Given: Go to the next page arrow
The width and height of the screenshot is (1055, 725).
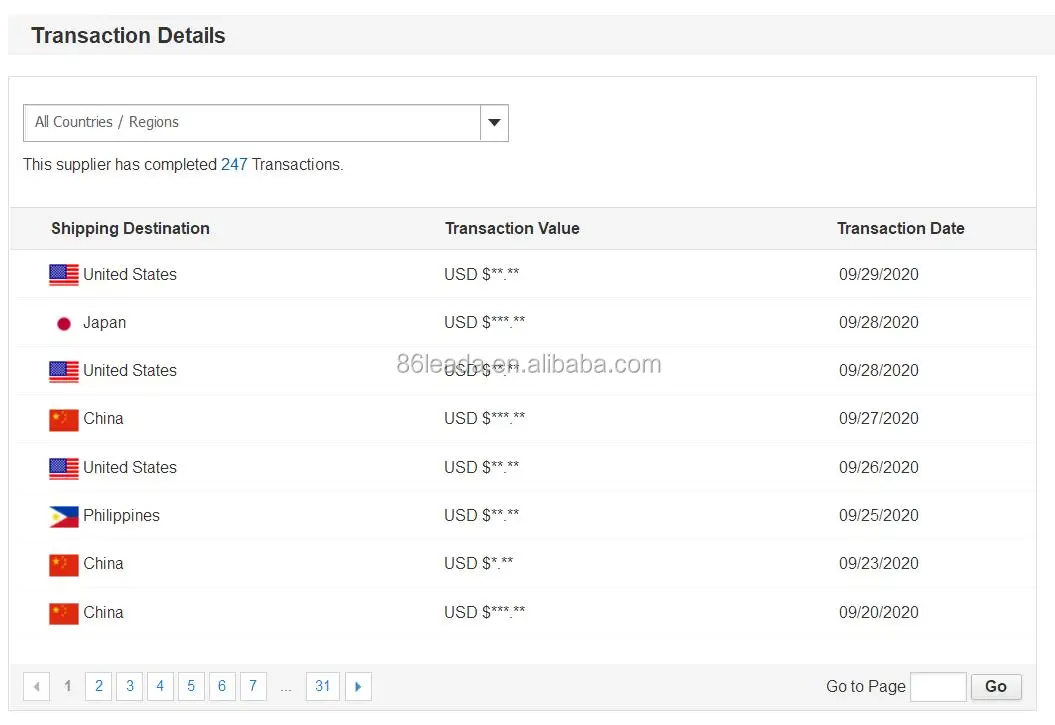Looking at the screenshot, I should pos(358,686).
